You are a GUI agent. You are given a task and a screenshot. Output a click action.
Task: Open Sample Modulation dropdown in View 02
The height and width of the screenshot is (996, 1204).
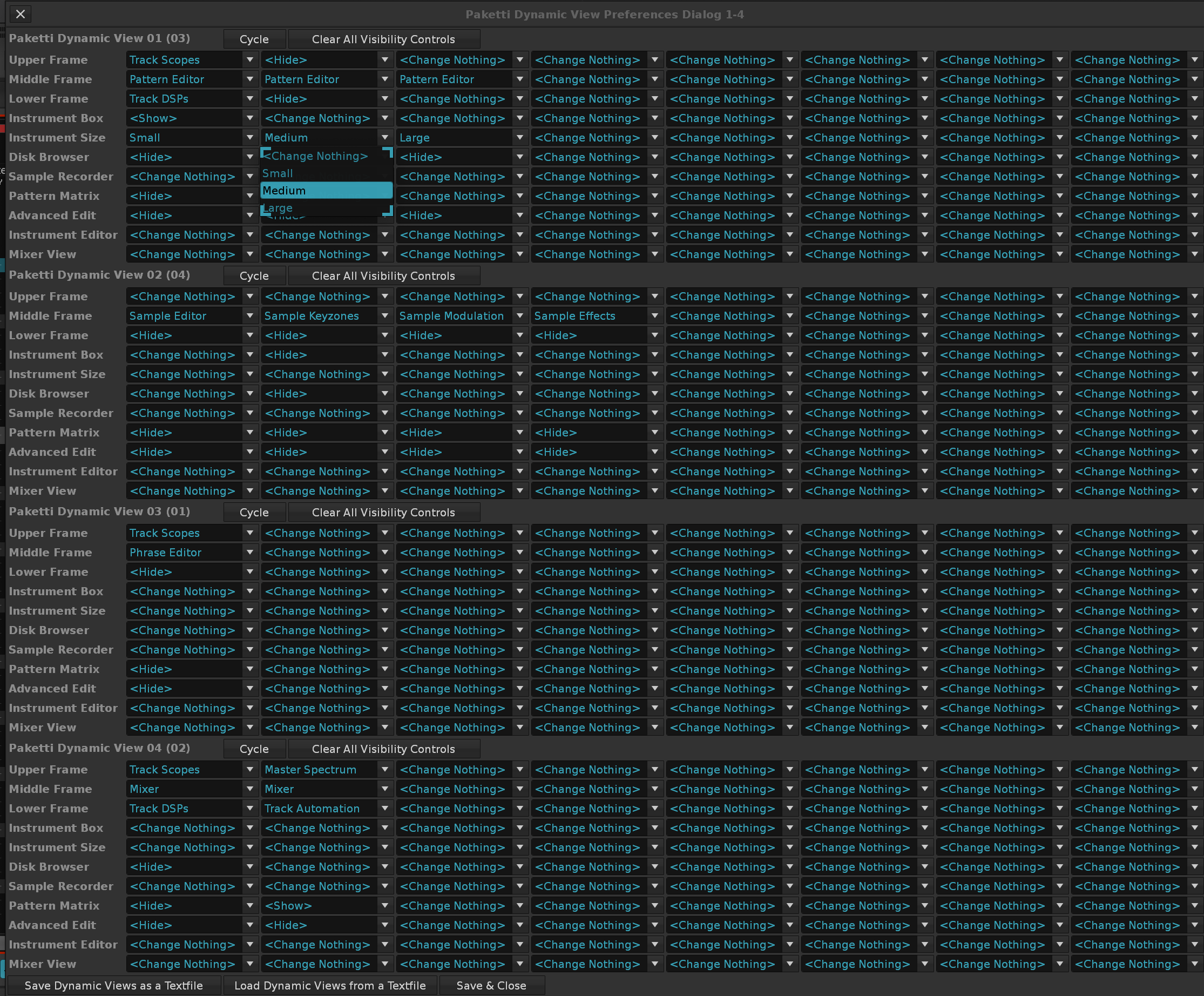pyautogui.click(x=519, y=316)
